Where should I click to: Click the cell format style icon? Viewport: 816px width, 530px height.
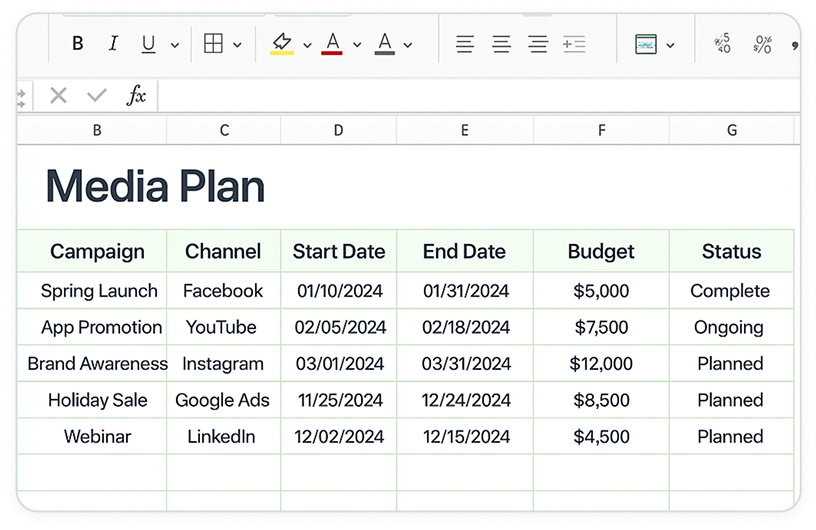tap(646, 44)
